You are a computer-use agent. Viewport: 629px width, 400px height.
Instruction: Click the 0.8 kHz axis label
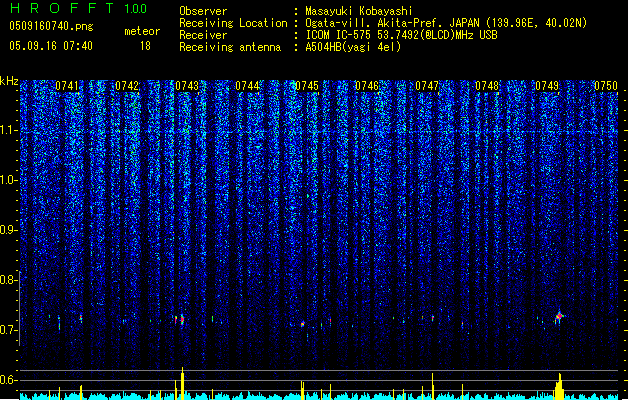[x=9, y=280]
